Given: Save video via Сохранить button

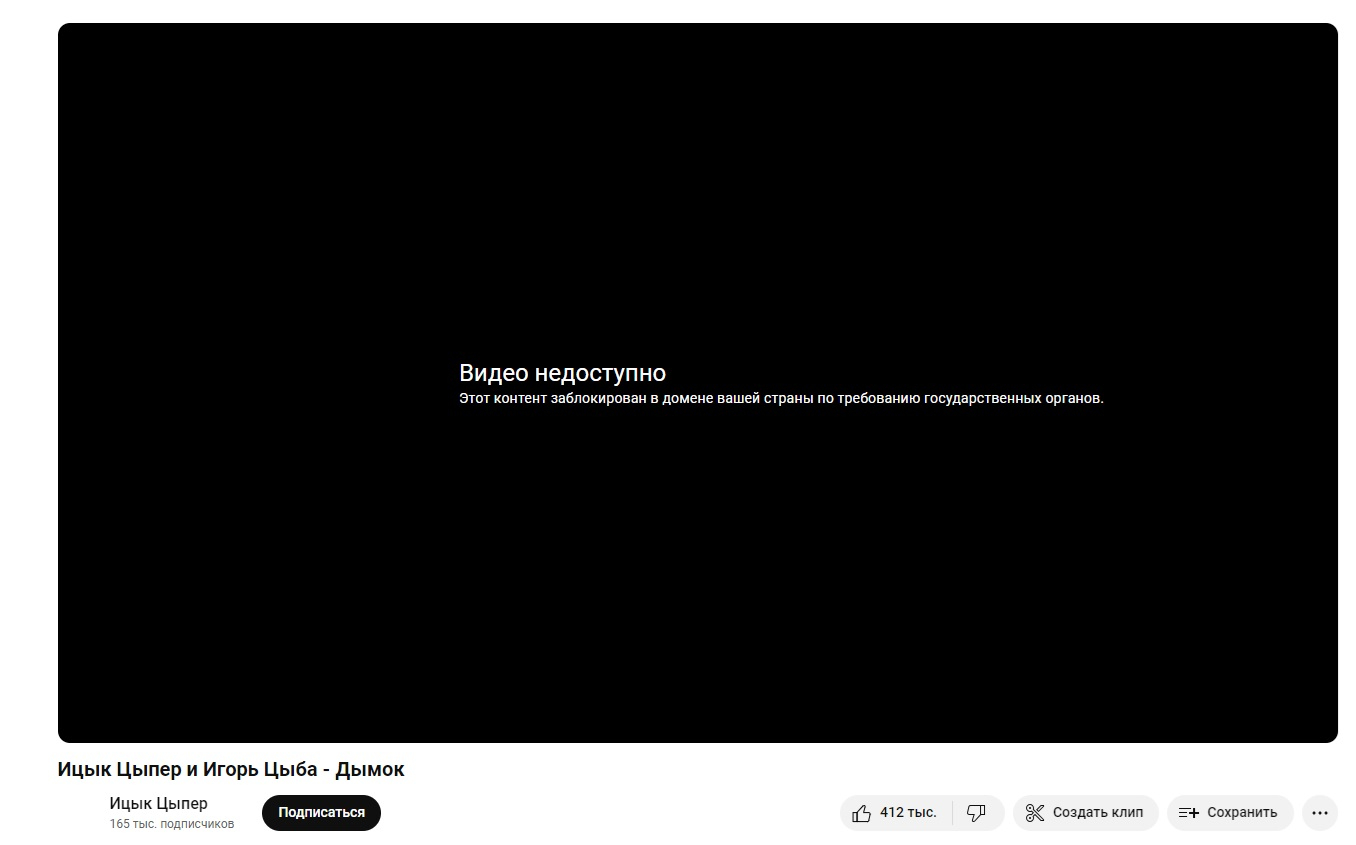Looking at the screenshot, I should (x=1229, y=813).
